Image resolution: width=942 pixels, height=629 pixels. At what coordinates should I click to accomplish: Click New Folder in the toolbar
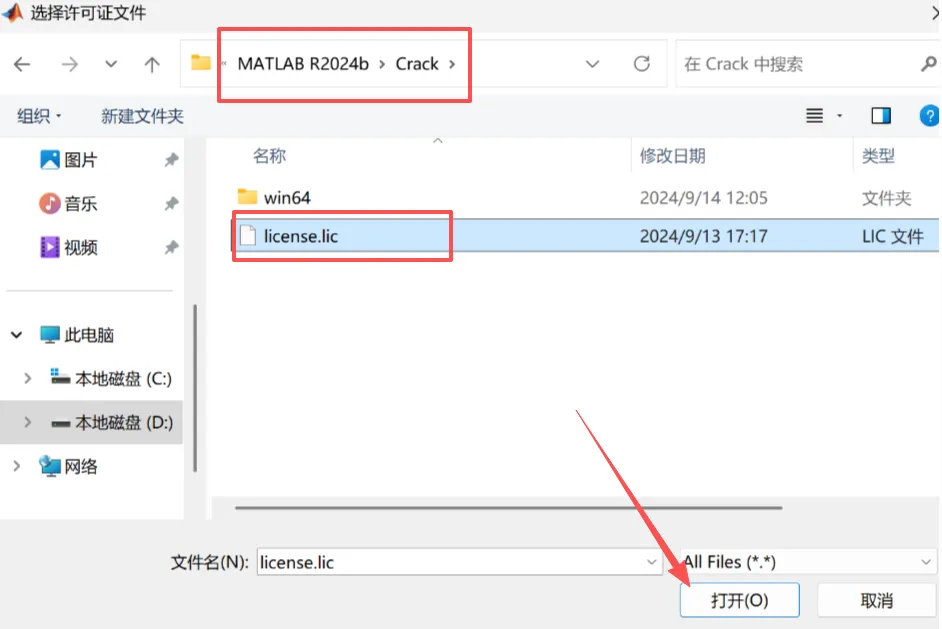tap(142, 115)
